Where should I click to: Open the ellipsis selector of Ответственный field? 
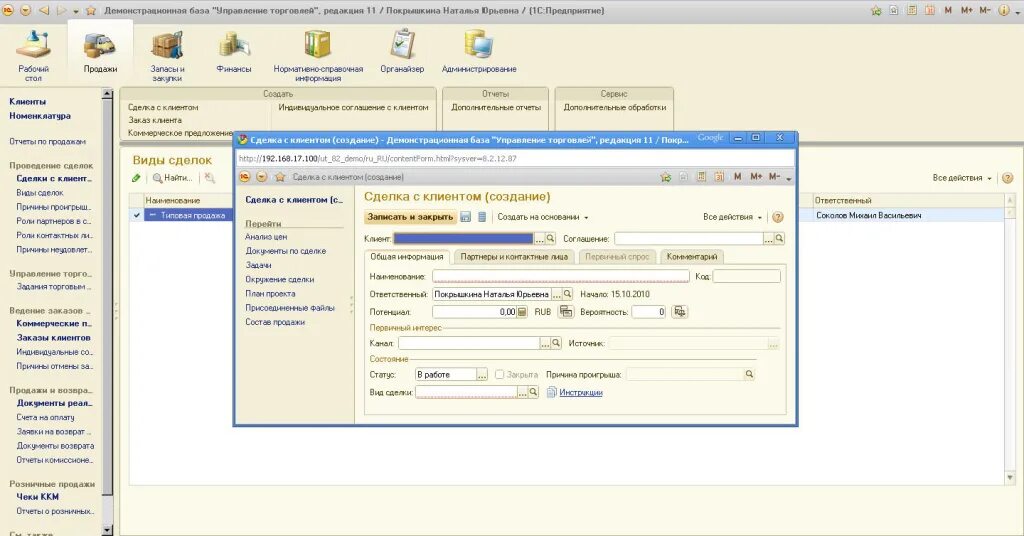(556, 294)
